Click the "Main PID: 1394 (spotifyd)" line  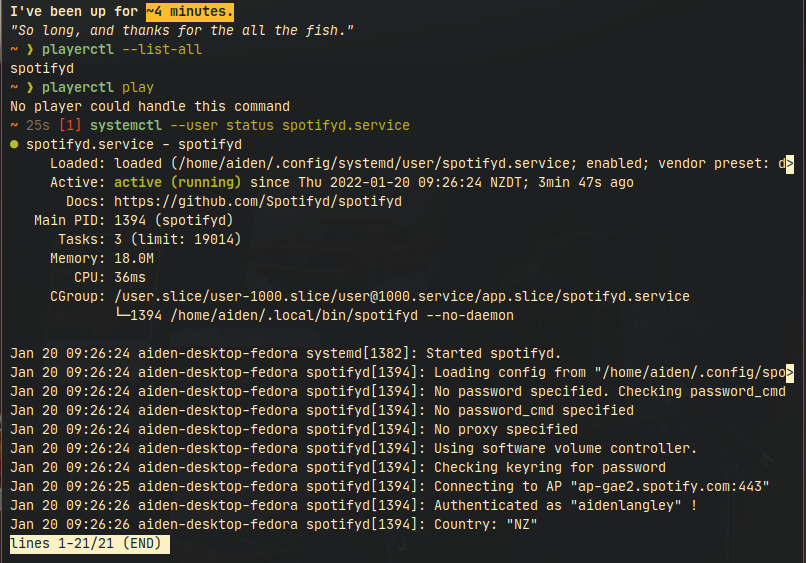tap(134, 221)
